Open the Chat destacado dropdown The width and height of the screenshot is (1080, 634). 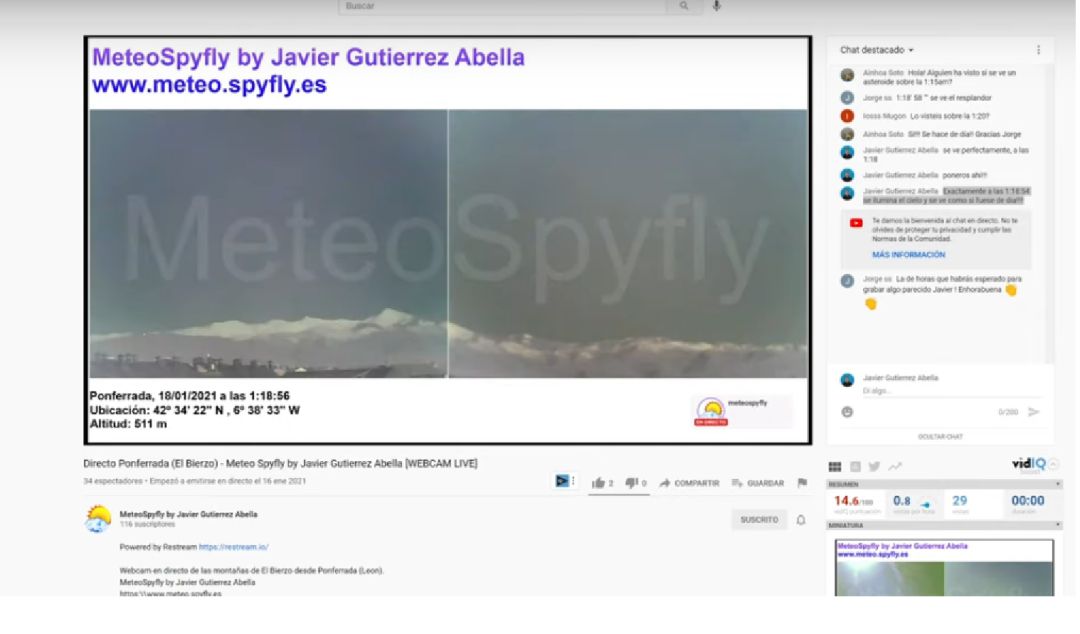click(876, 50)
